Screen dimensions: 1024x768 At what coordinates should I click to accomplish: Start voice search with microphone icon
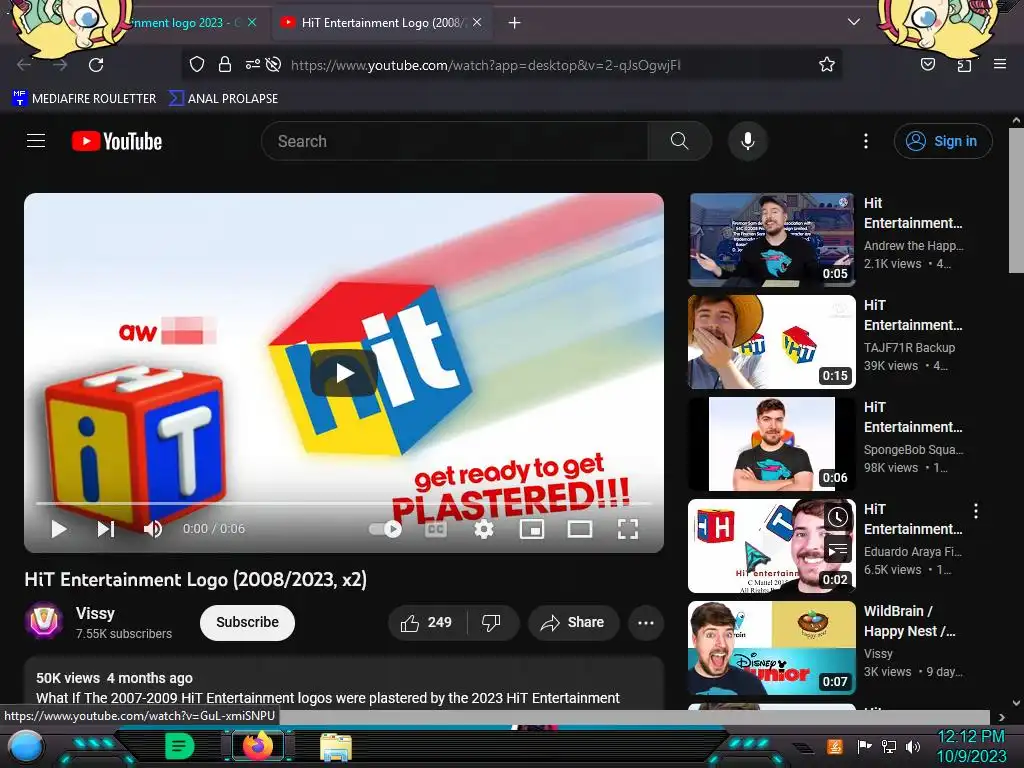[748, 141]
